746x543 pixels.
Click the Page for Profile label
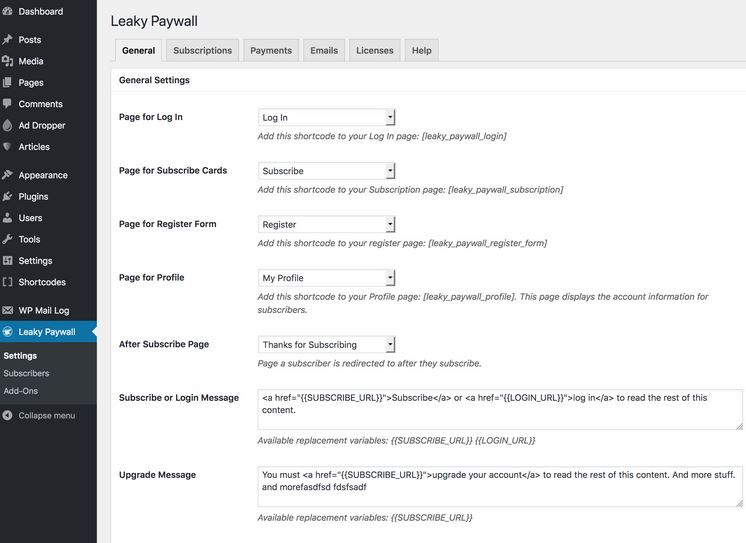pos(151,277)
